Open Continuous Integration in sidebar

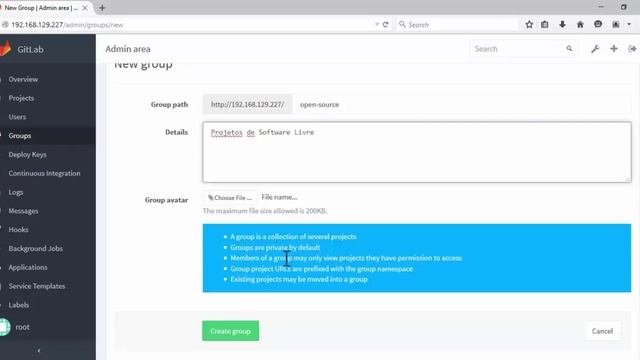pos(44,173)
